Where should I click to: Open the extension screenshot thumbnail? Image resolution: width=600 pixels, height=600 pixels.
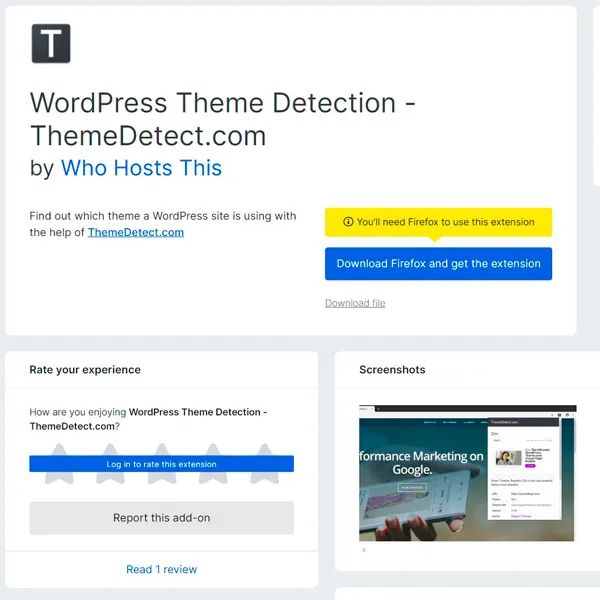(x=468, y=473)
